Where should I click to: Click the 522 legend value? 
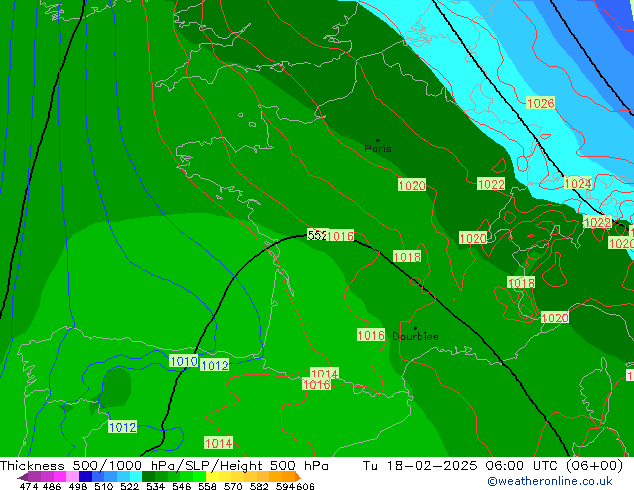tap(128, 486)
